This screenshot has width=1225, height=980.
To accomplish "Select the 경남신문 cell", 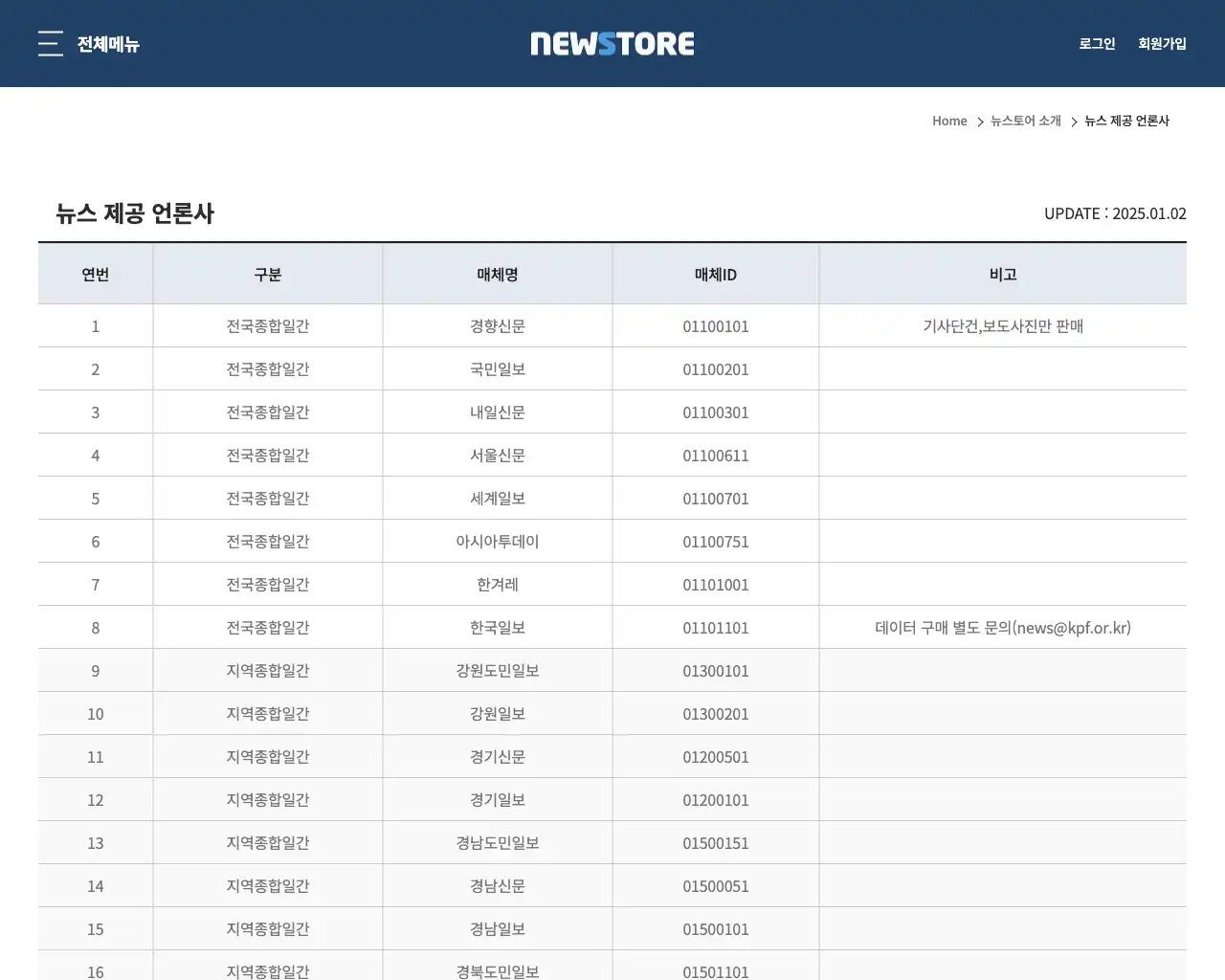I will [498, 886].
